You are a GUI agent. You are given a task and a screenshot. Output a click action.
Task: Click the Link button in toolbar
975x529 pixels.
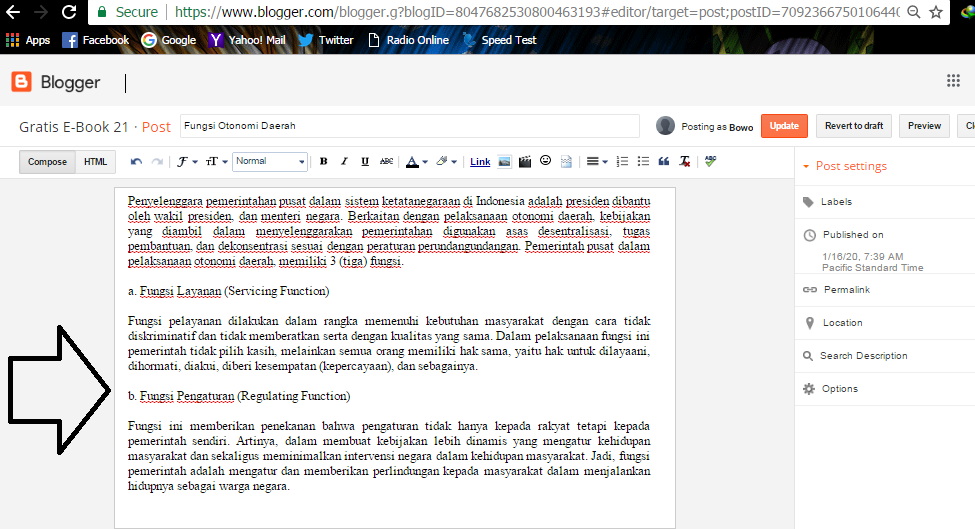point(480,162)
